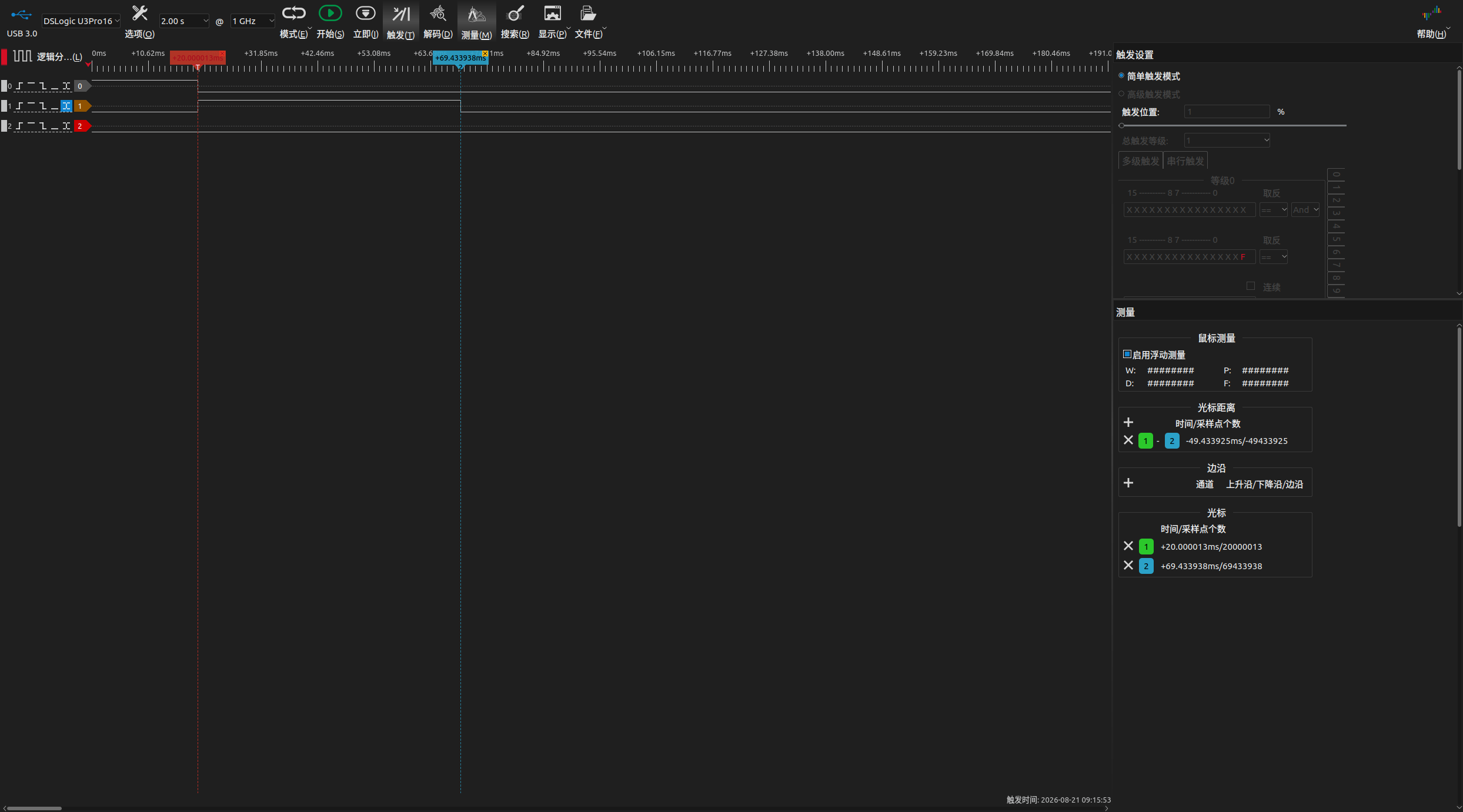The width and height of the screenshot is (1463, 812).
Task: Switch to the multi-stage trigger (多级触发) tab
Action: pos(1140,161)
